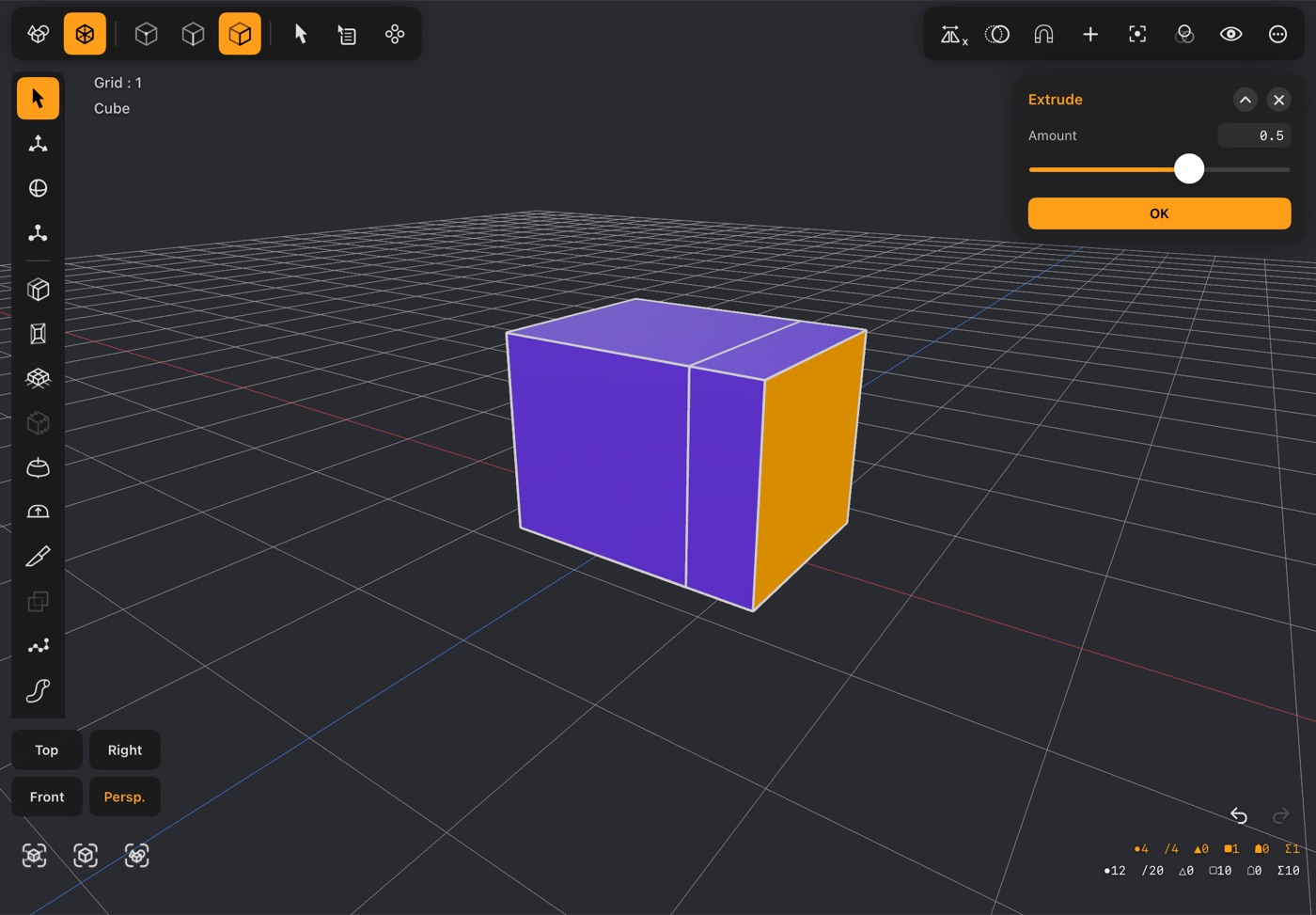This screenshot has width=1316, height=915.
Task: Frame the selection with focus icon
Action: tap(1137, 35)
